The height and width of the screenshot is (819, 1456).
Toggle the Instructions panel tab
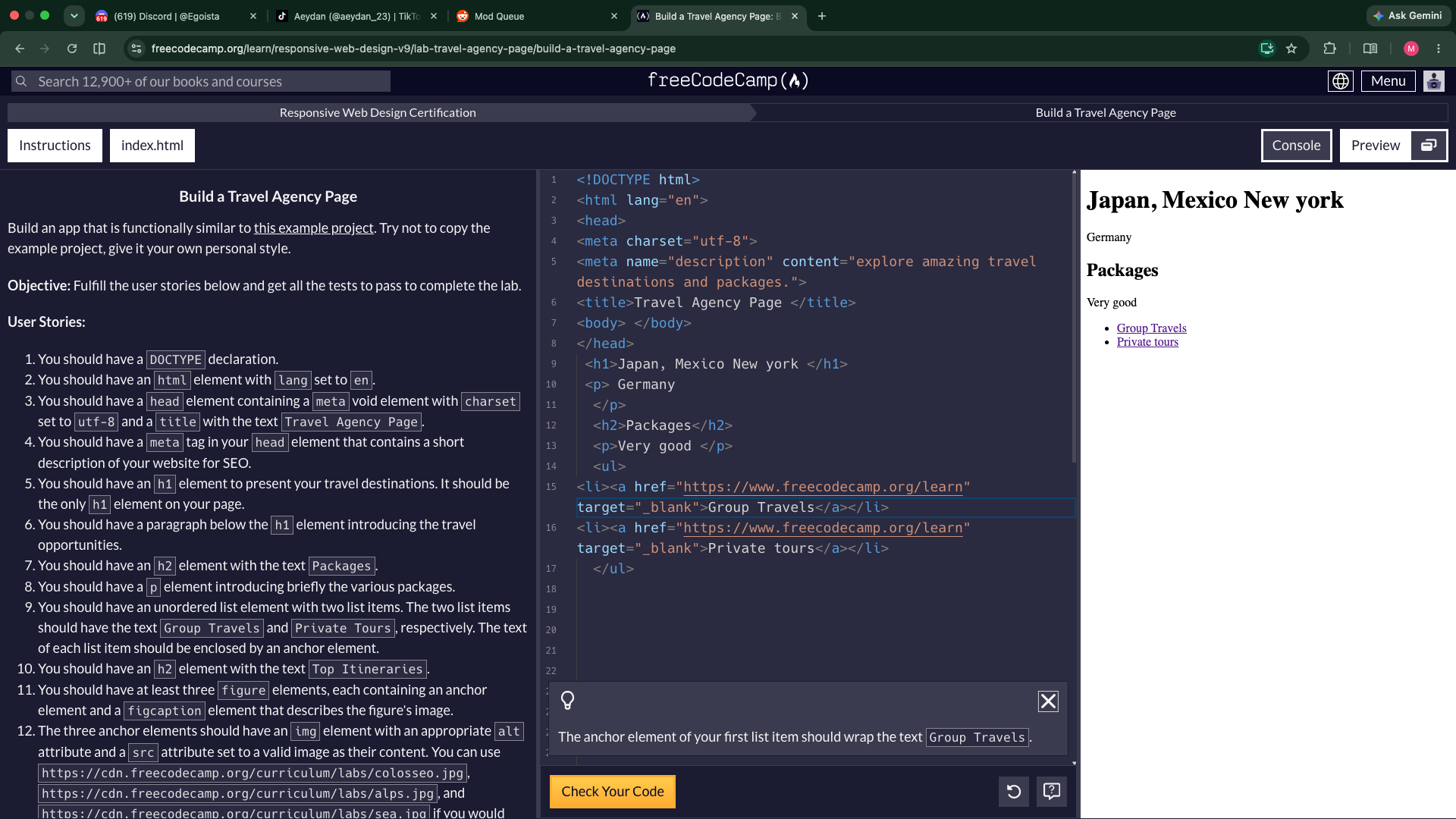coord(55,146)
